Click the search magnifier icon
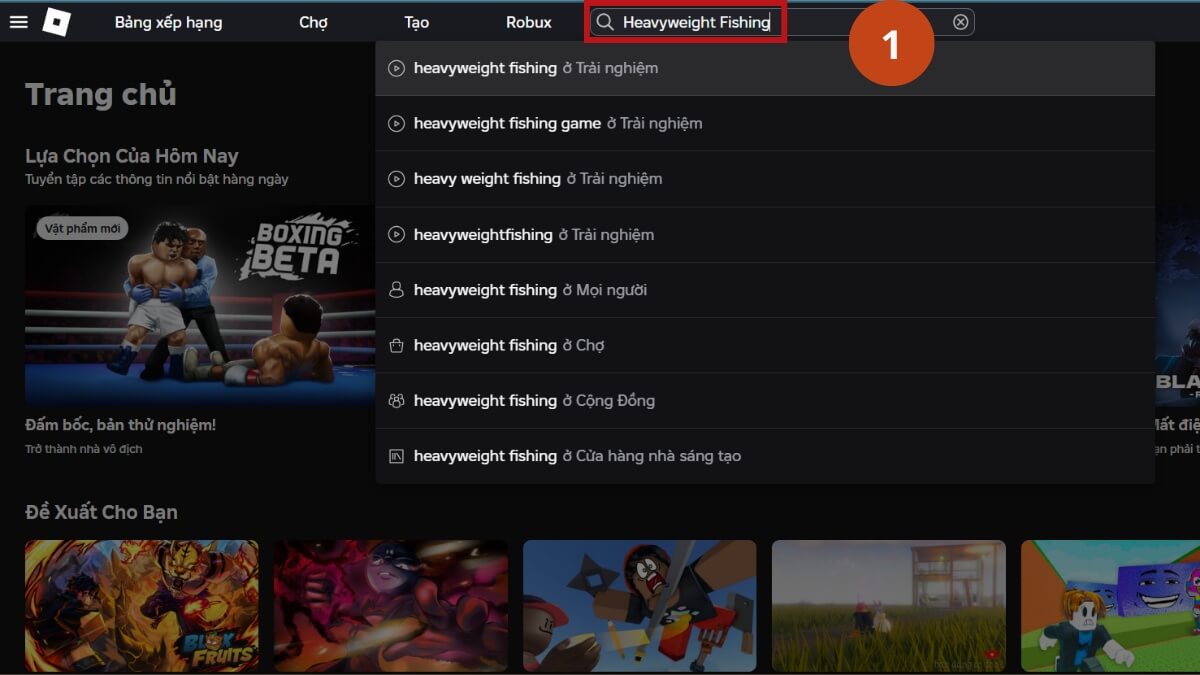 tap(605, 22)
